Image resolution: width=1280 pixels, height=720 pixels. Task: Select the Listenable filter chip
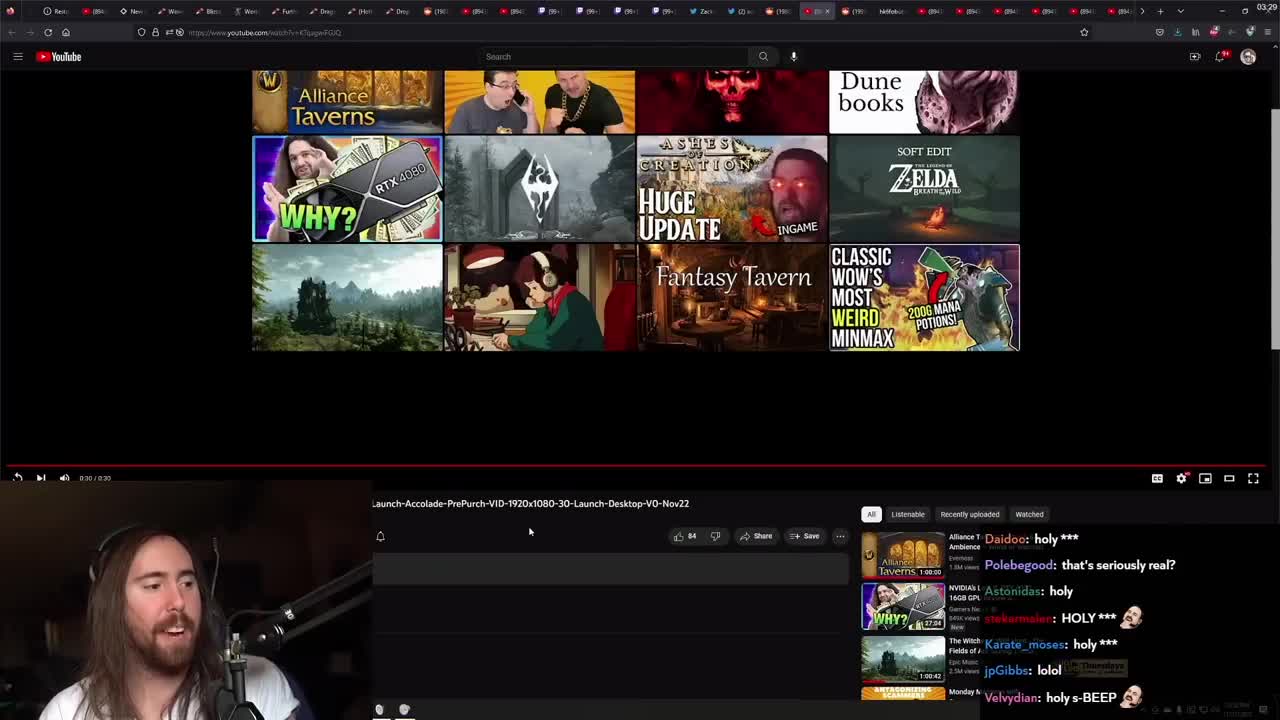click(x=908, y=514)
